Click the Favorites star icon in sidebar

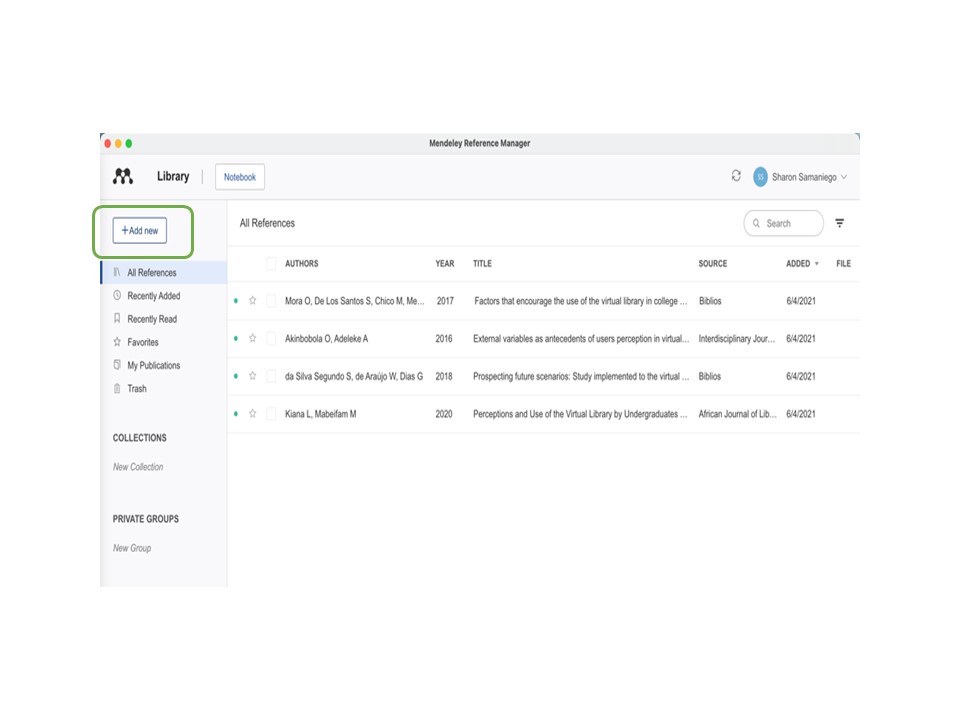(117, 342)
